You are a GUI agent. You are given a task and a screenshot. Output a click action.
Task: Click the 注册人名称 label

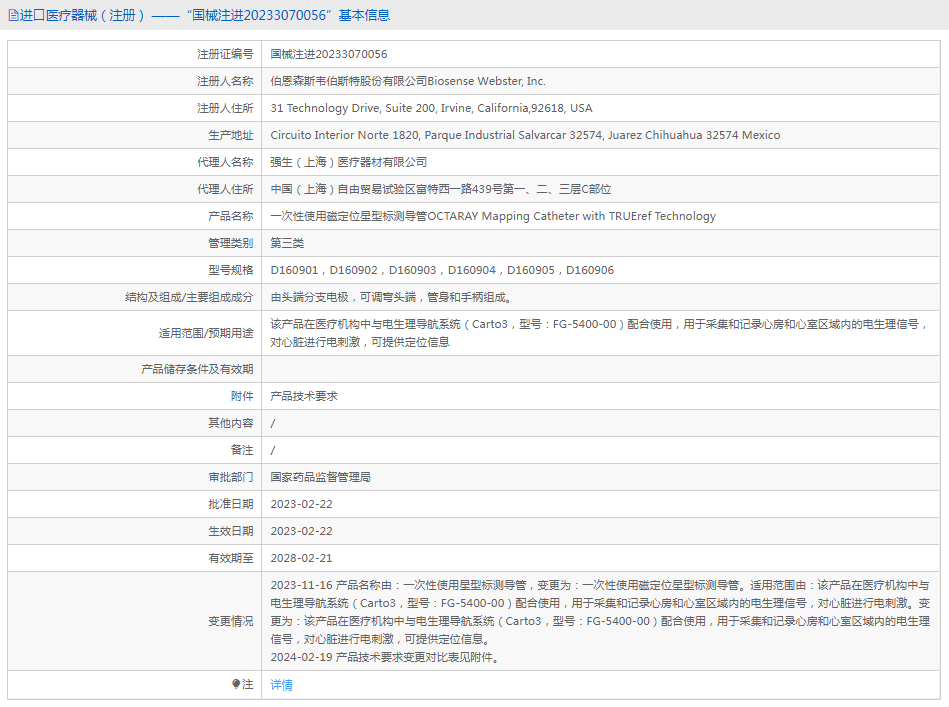pos(225,81)
